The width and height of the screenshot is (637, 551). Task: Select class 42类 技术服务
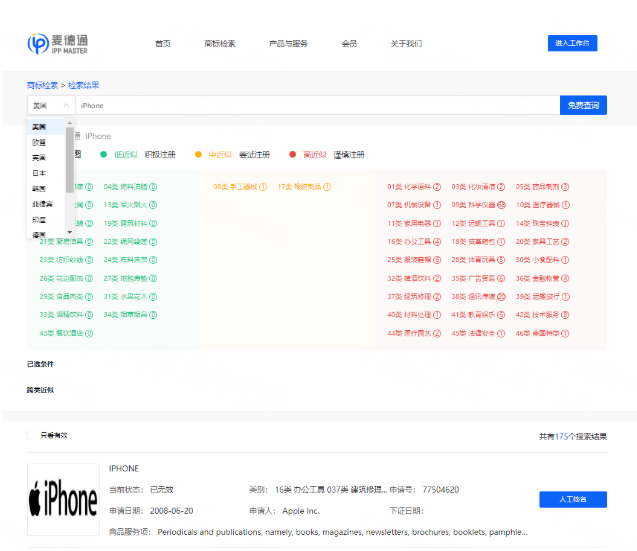pos(542,315)
